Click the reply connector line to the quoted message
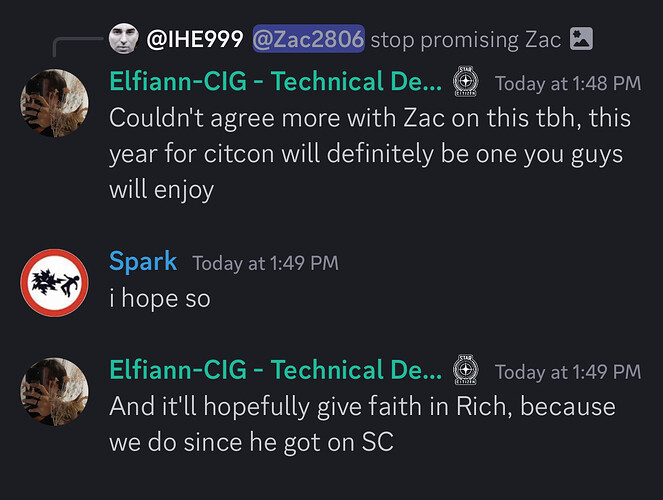The image size is (663, 500). tap(78, 46)
